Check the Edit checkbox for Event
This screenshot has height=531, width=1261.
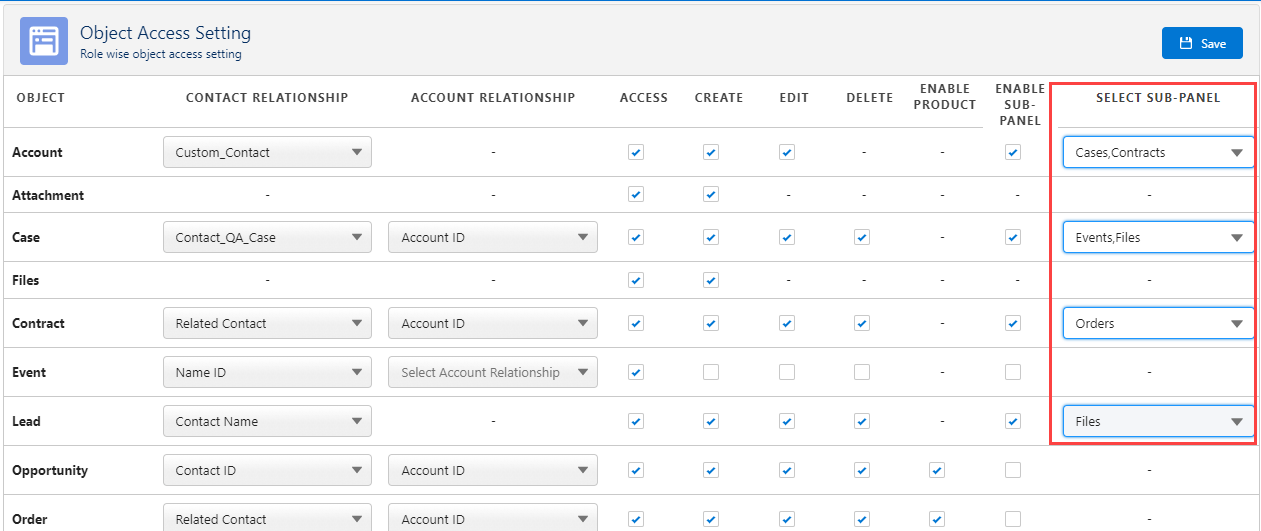click(787, 373)
